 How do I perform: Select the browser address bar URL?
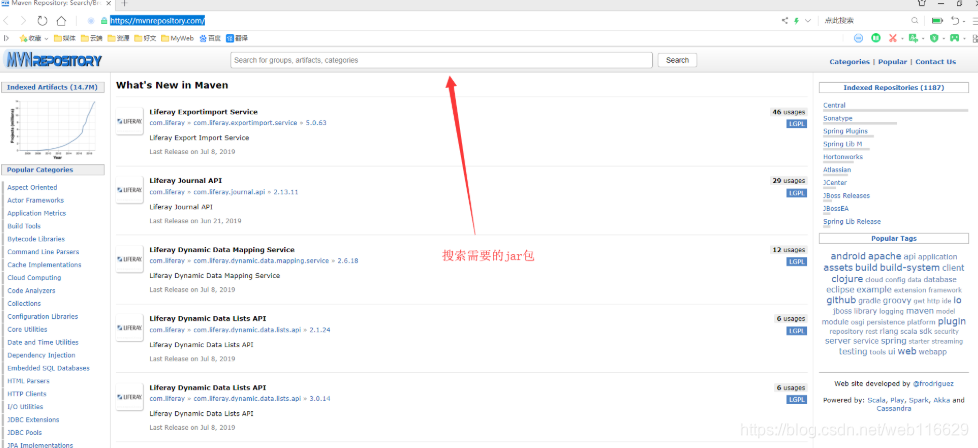tap(158, 21)
